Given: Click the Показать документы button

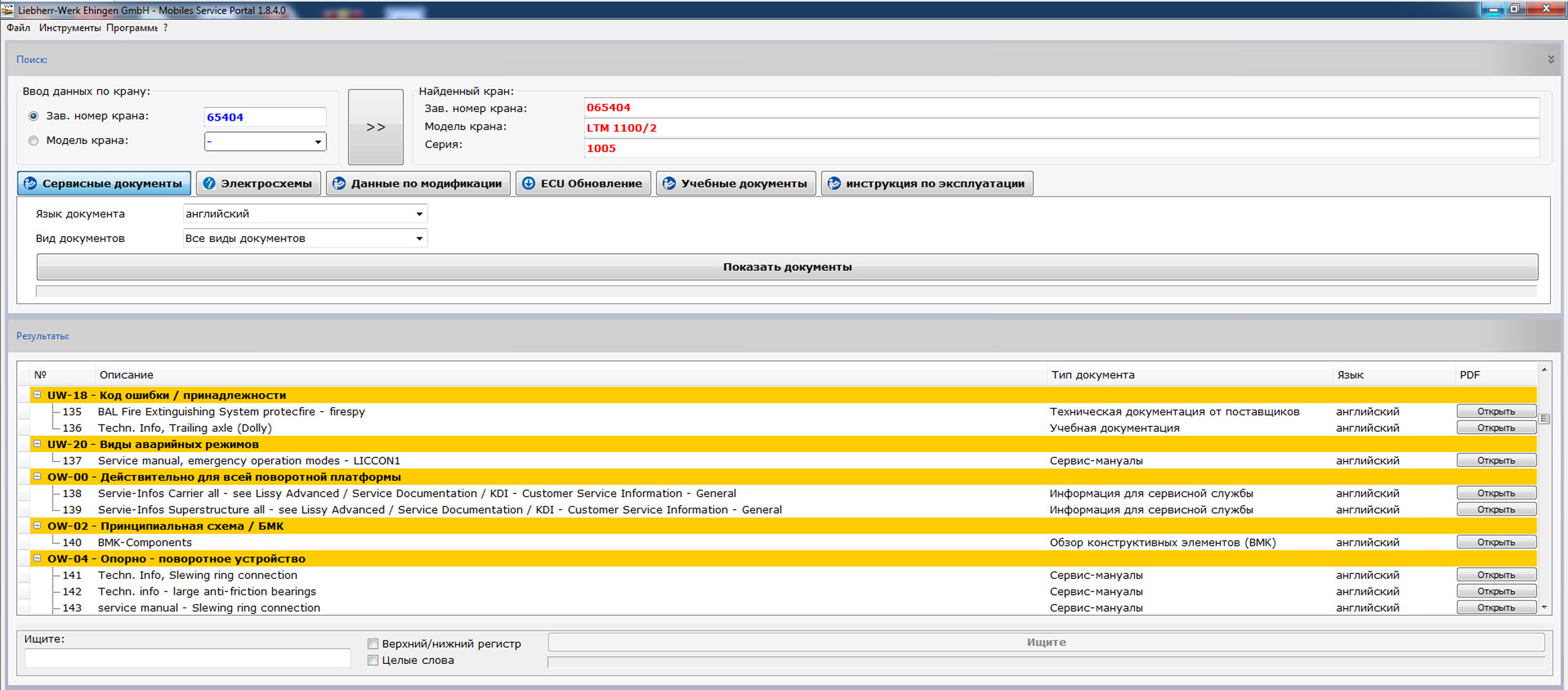Looking at the screenshot, I should [x=787, y=267].
